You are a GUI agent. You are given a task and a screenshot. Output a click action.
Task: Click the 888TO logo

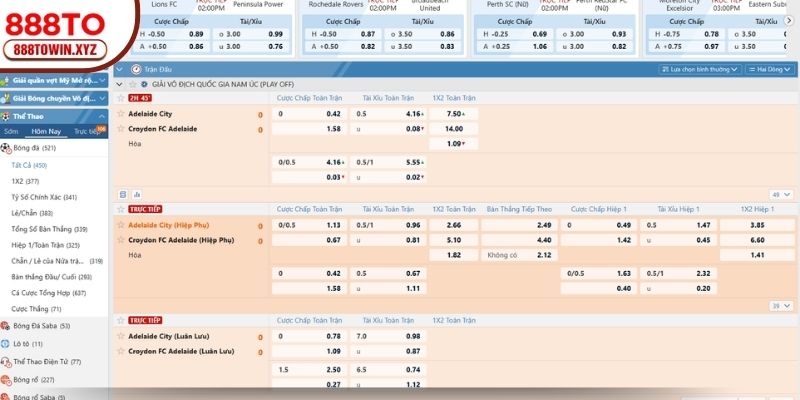[x=55, y=24]
